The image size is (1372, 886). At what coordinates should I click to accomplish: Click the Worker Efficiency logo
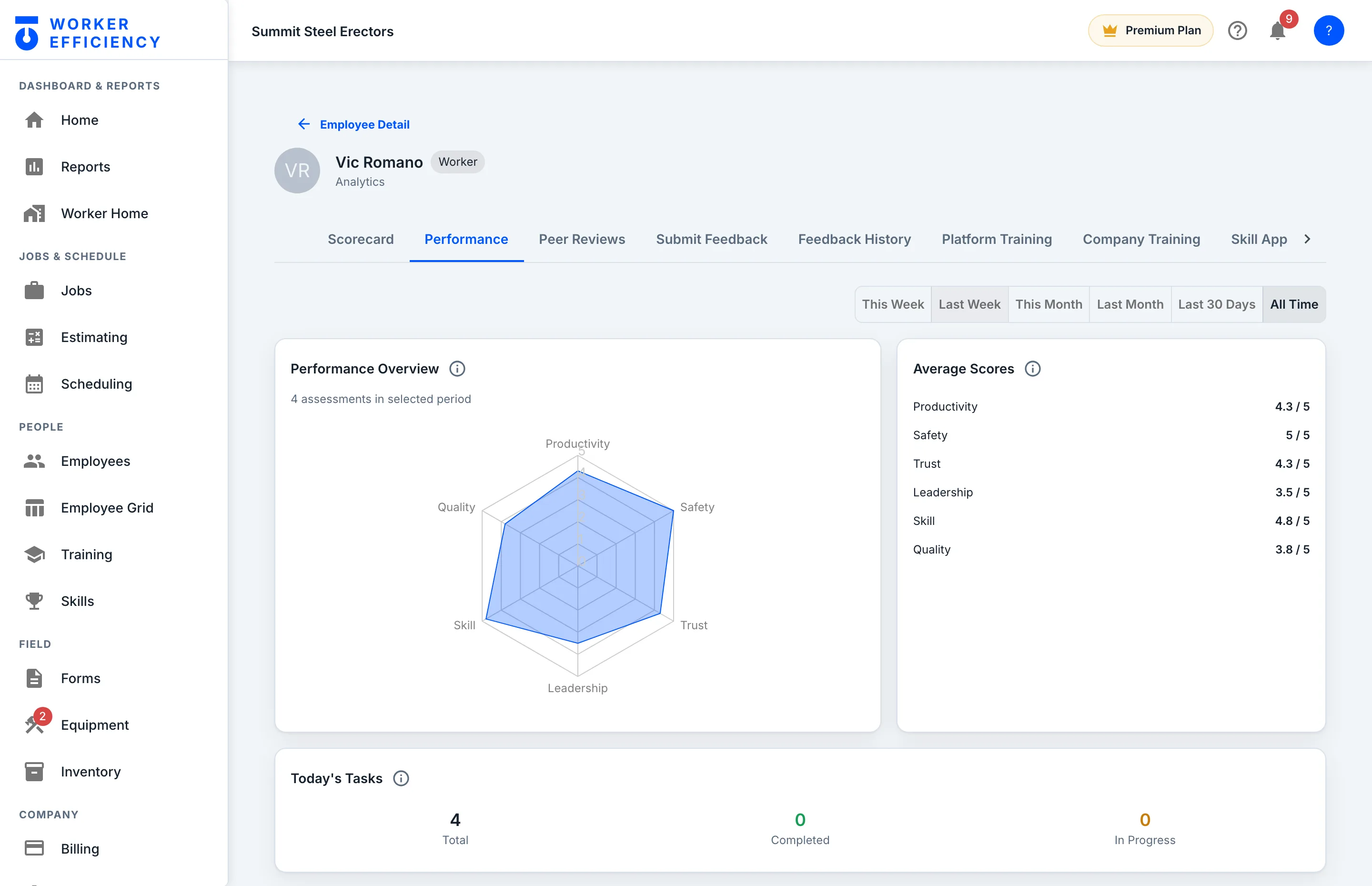[88, 33]
